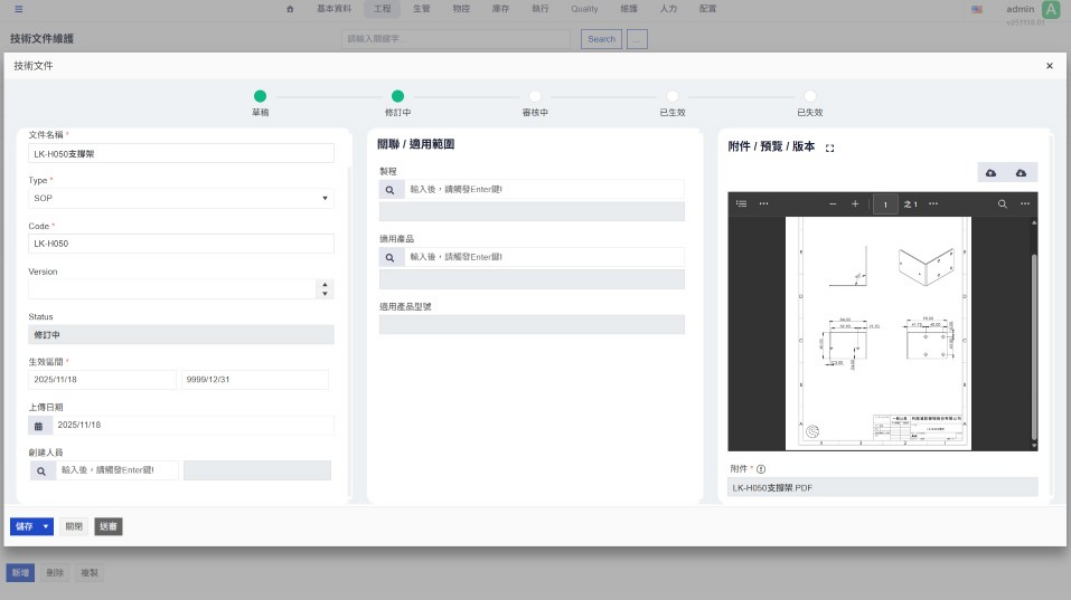Toggle the PDF viewer sidebar list icon
Image resolution: width=1071 pixels, height=600 pixels.
click(741, 204)
